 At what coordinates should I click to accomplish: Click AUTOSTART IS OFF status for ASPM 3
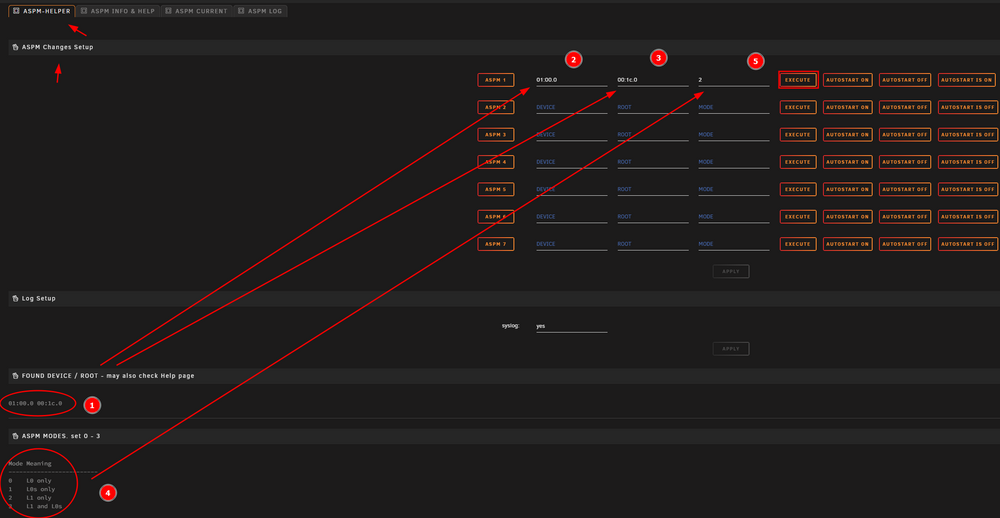(x=967, y=135)
